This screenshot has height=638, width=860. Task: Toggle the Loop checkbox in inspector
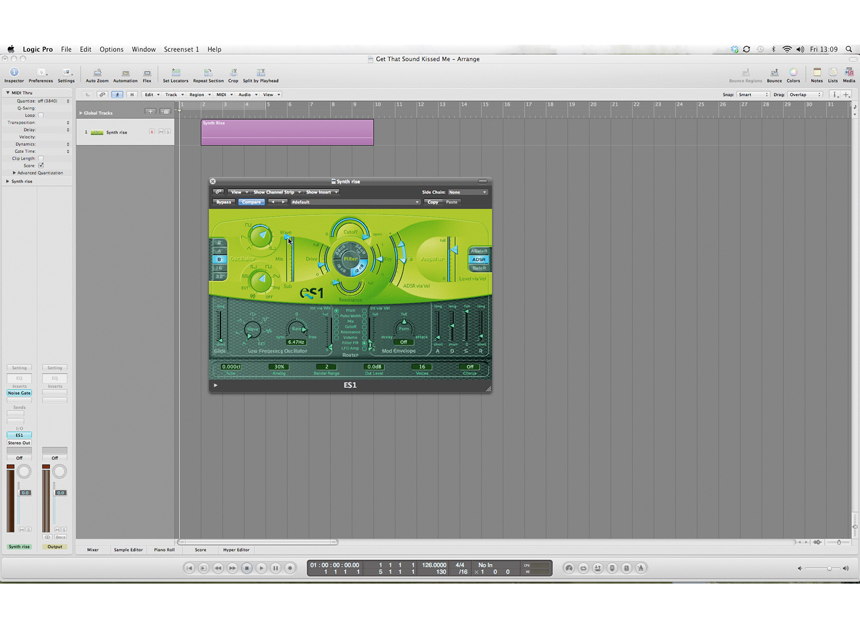pyautogui.click(x=41, y=115)
